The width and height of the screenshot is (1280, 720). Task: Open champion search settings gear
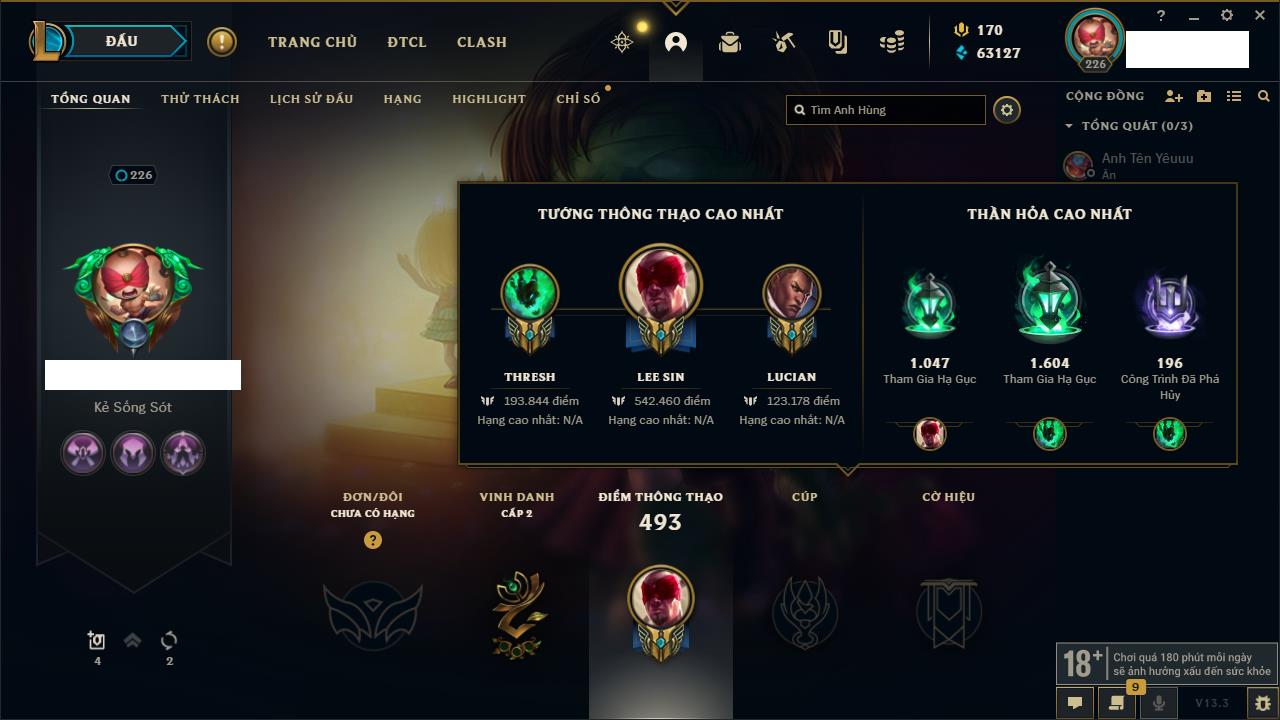pyautogui.click(x=1007, y=110)
